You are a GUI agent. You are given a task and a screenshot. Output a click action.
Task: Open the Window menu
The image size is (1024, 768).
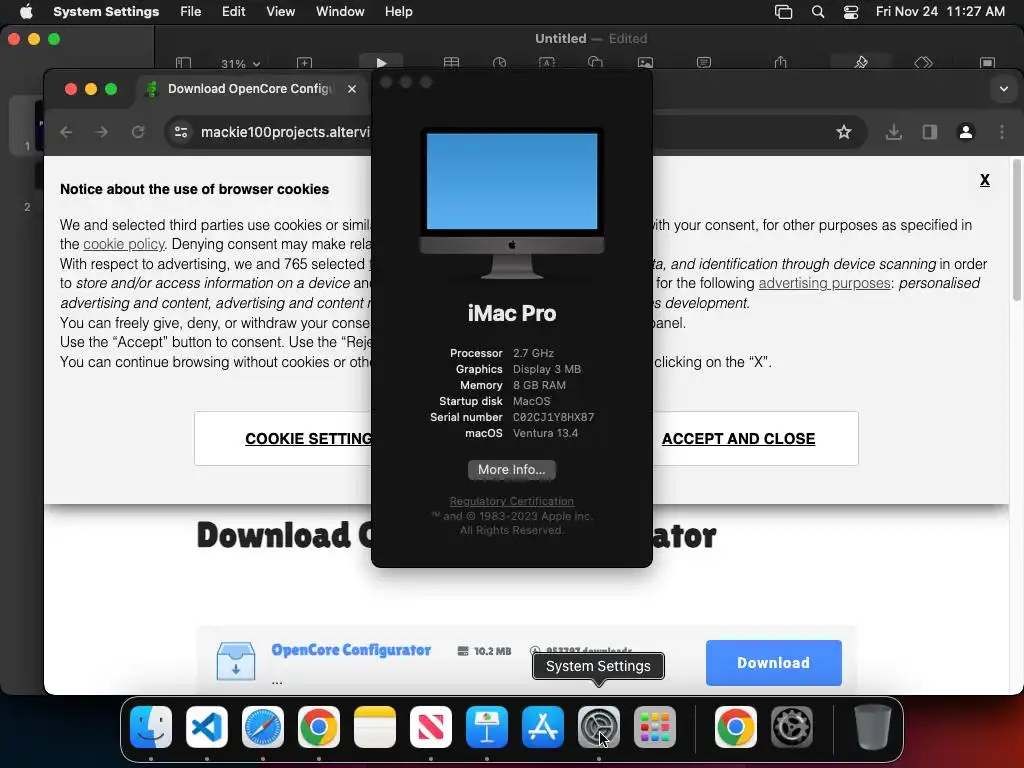click(x=340, y=11)
